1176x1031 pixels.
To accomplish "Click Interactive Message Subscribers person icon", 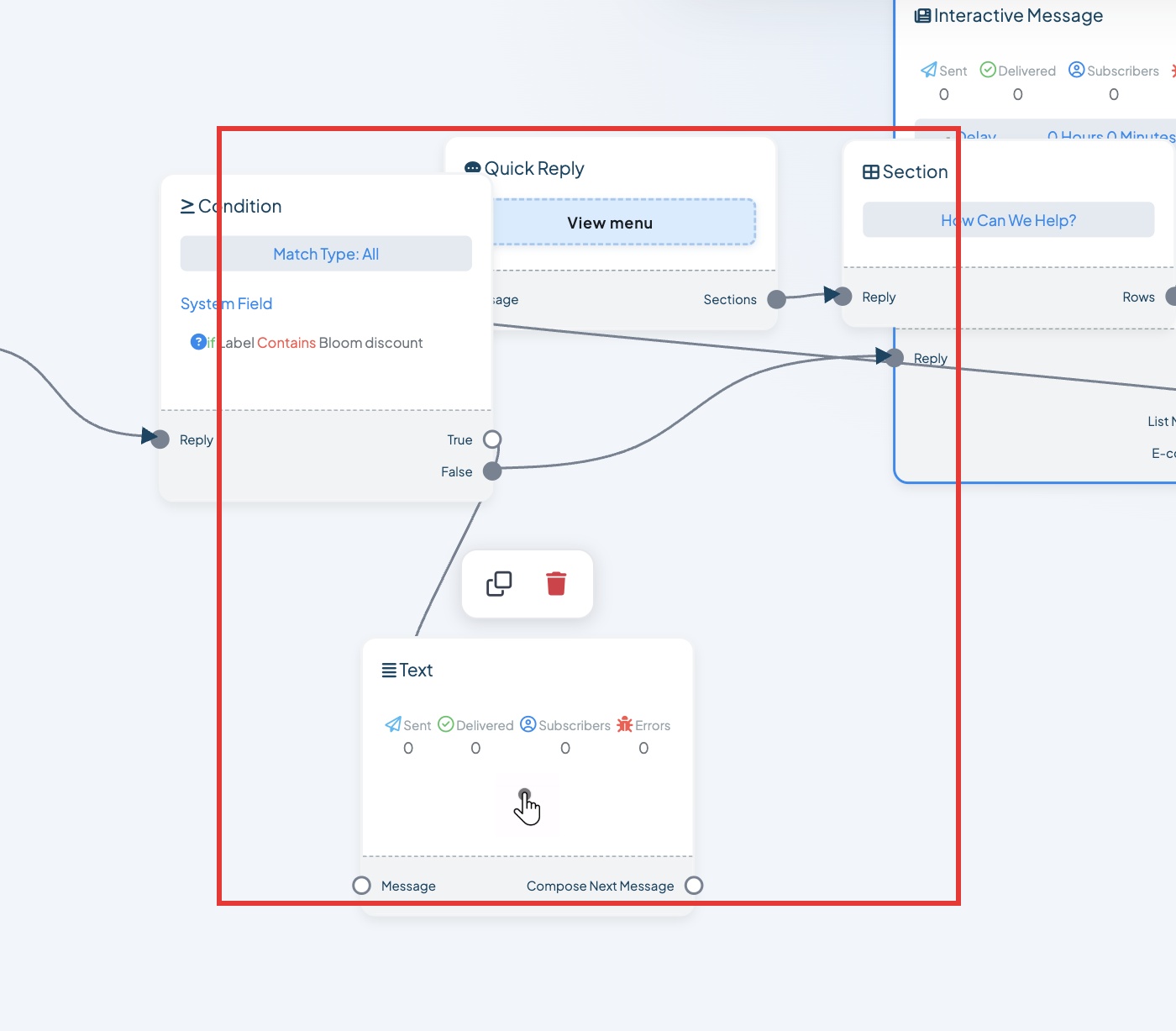I will click(x=1077, y=70).
